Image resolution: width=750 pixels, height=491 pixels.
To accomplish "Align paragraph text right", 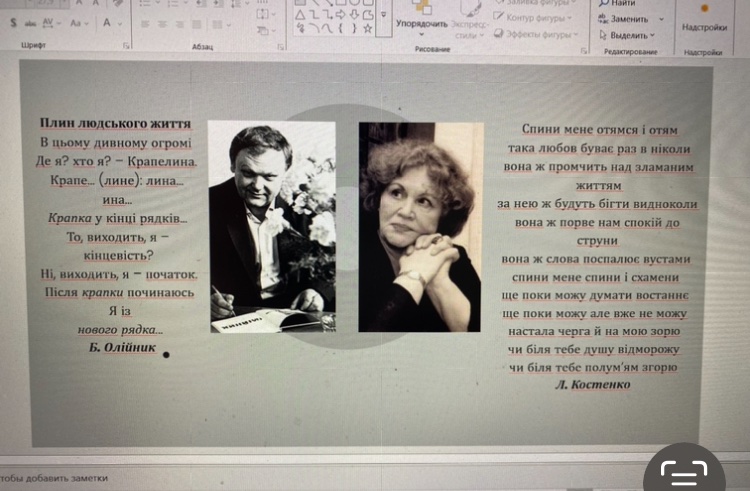I will (x=179, y=24).
